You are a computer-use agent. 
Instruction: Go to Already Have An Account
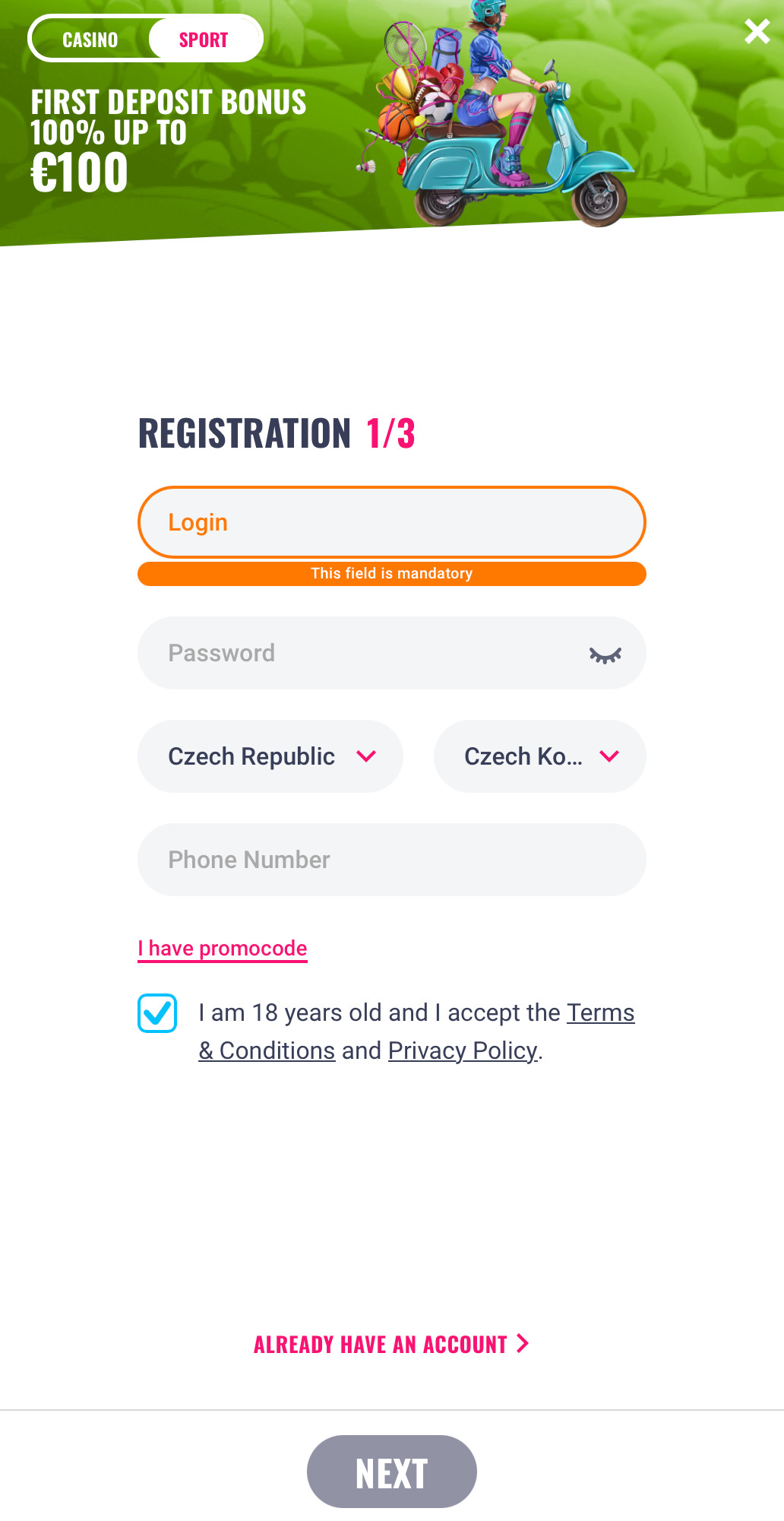tap(390, 1345)
